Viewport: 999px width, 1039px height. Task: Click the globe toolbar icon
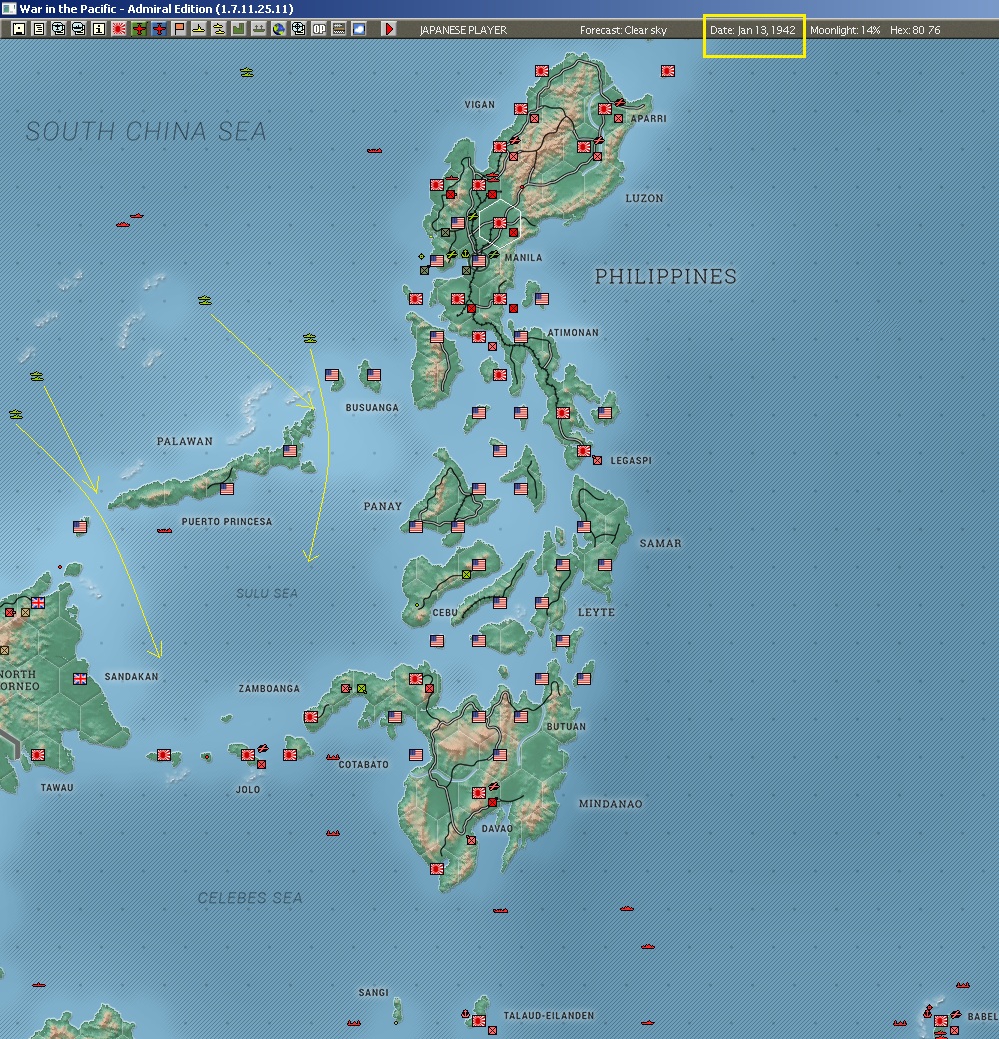click(279, 29)
